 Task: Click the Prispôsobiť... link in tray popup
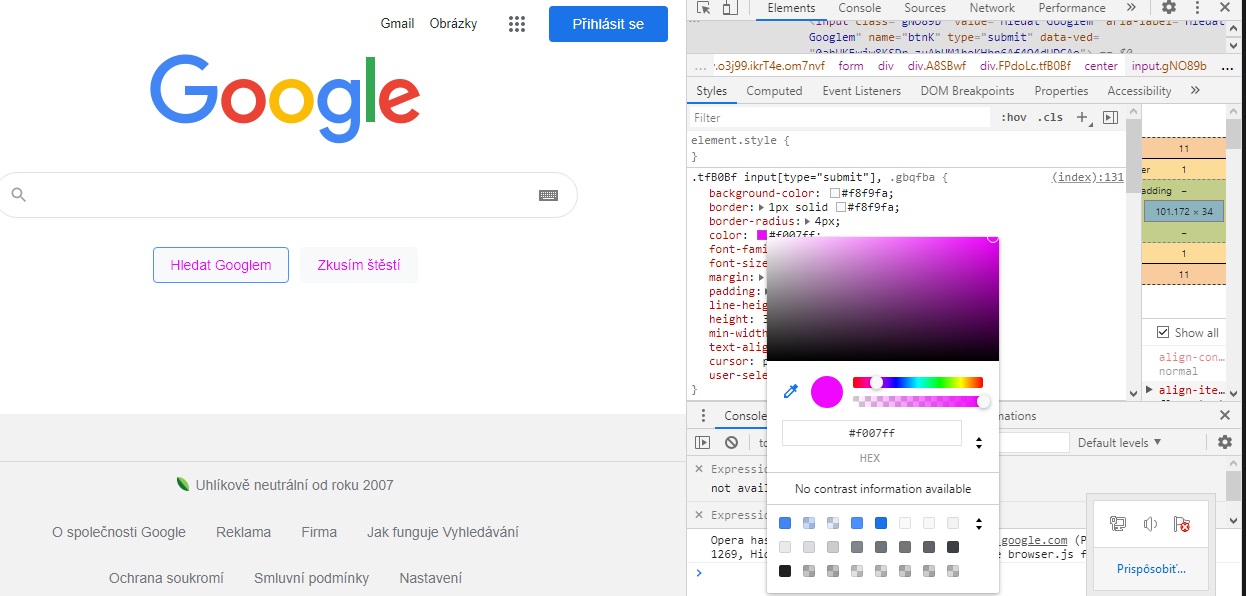click(1151, 569)
